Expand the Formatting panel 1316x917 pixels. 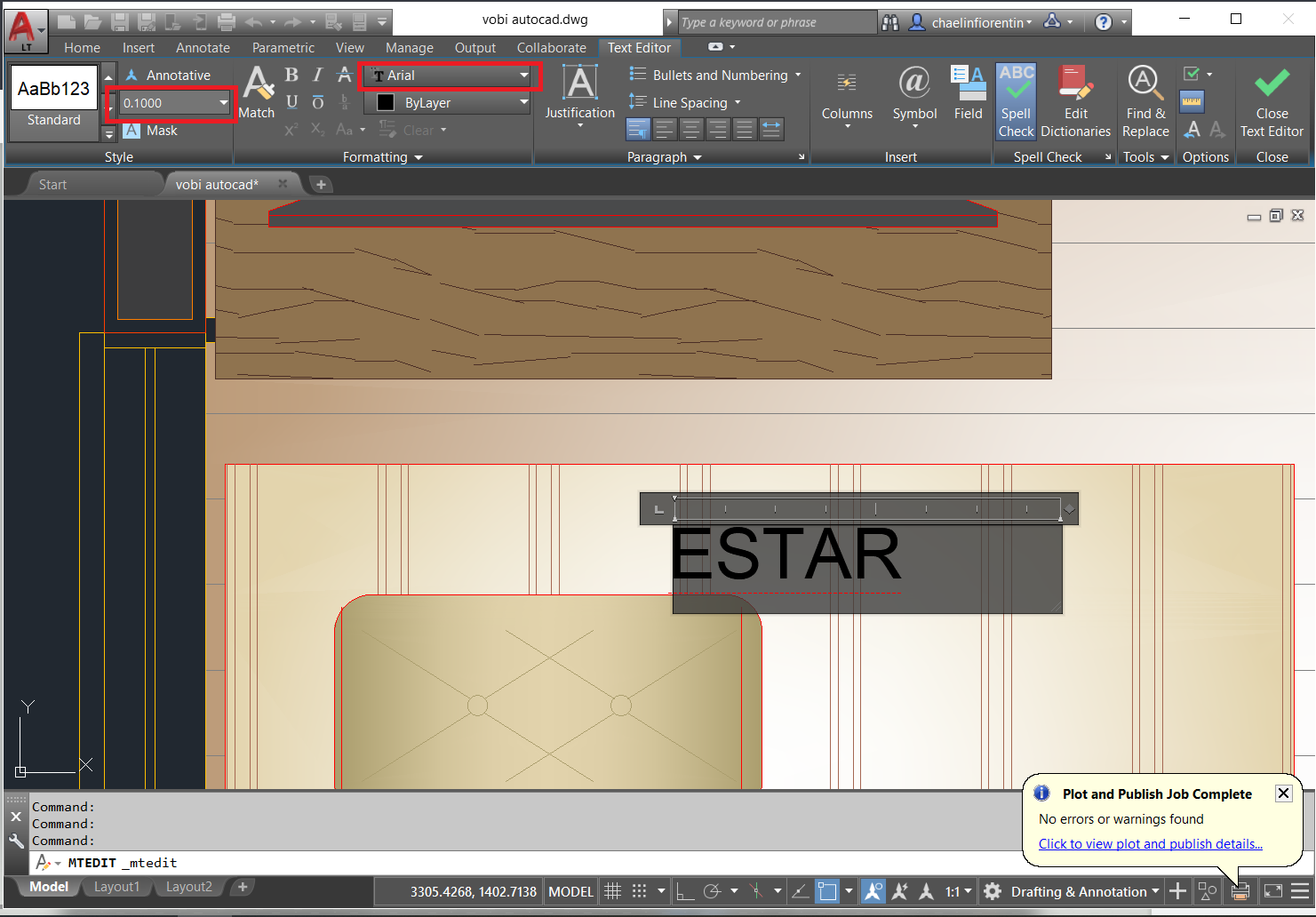point(383,157)
